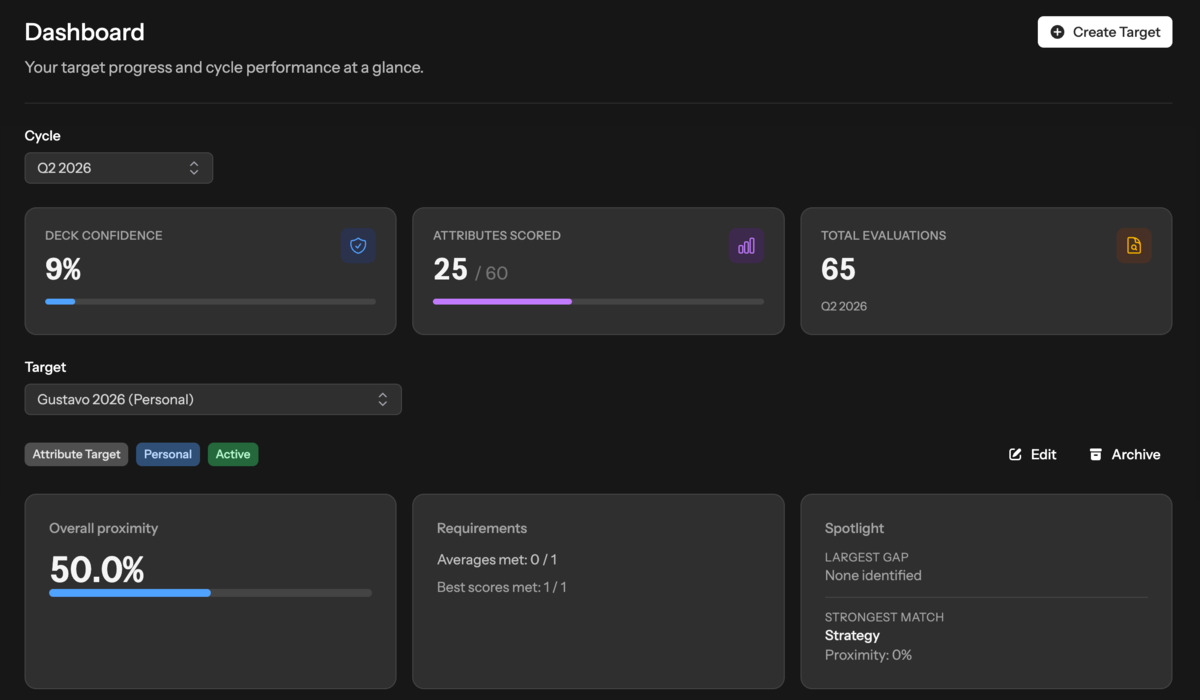This screenshot has height=700, width=1200.
Task: Click the Deck Confidence progress bar
Action: tap(210, 301)
